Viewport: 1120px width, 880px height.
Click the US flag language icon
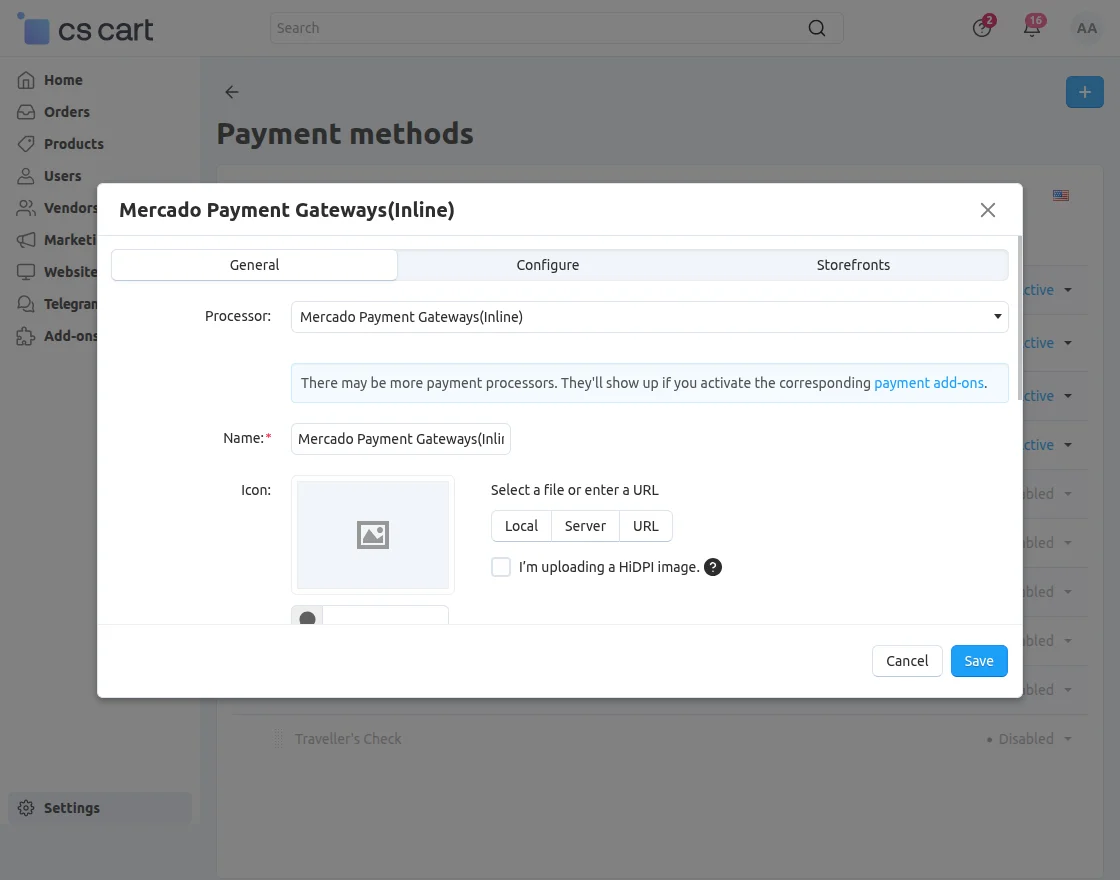(1061, 195)
